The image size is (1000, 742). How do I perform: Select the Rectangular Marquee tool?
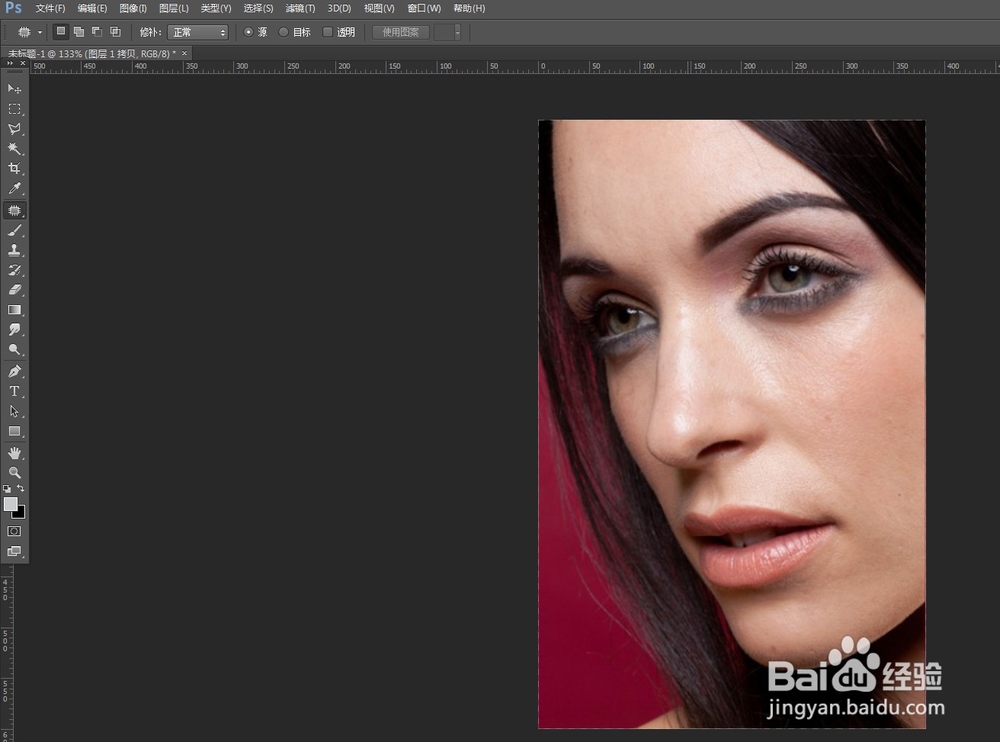(x=14, y=109)
